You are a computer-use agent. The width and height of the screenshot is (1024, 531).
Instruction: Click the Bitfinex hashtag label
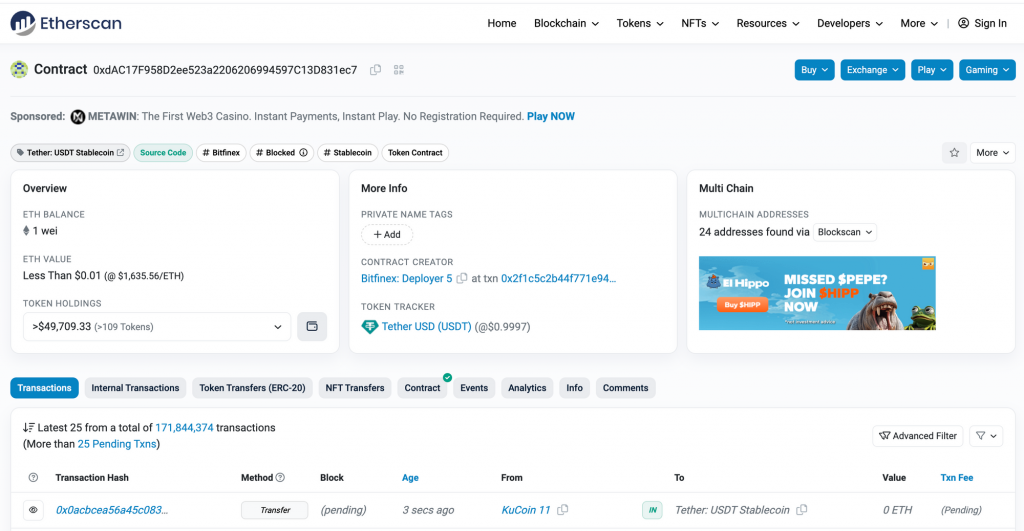221,153
